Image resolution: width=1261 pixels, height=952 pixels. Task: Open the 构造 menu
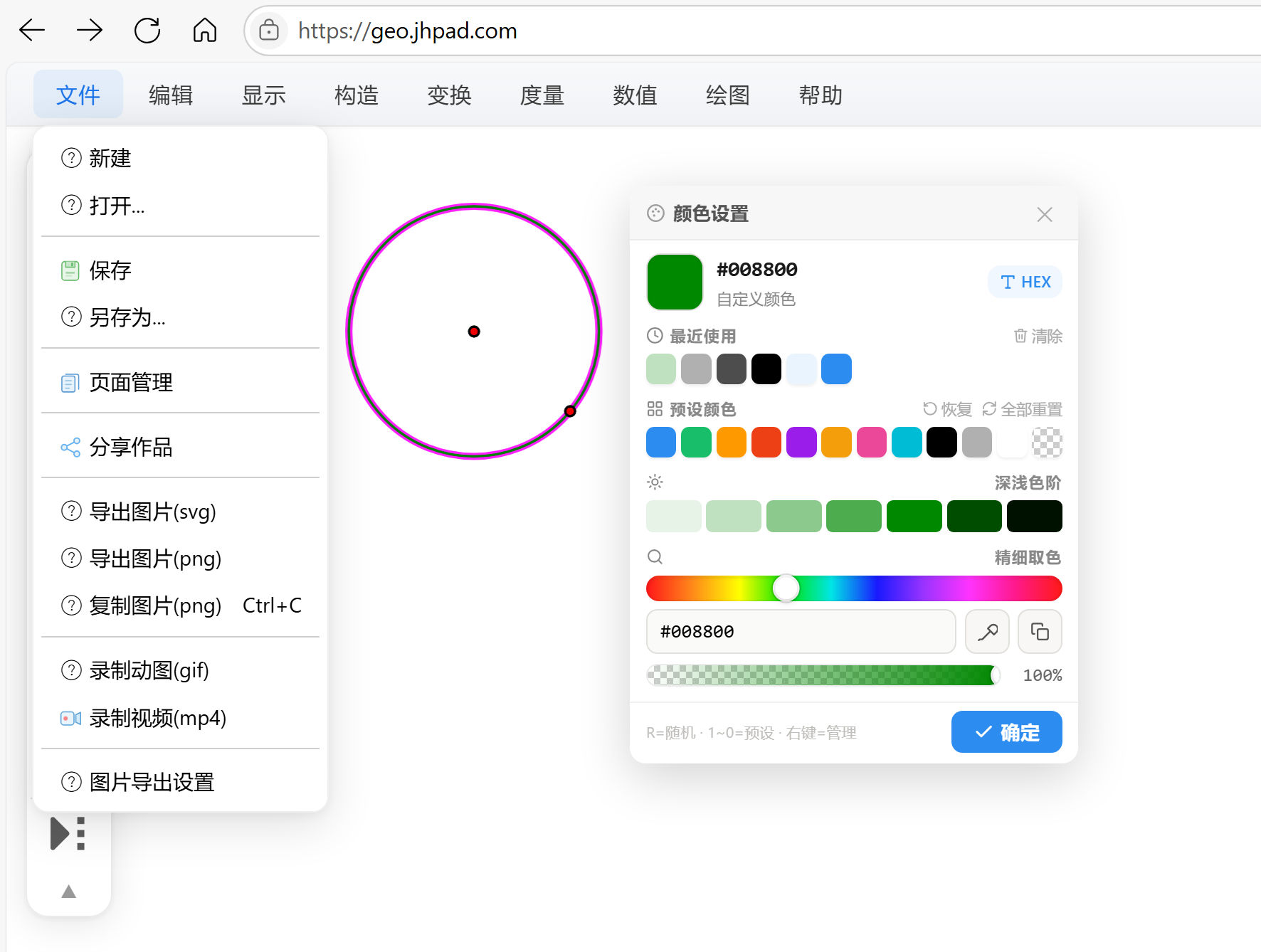(x=357, y=95)
